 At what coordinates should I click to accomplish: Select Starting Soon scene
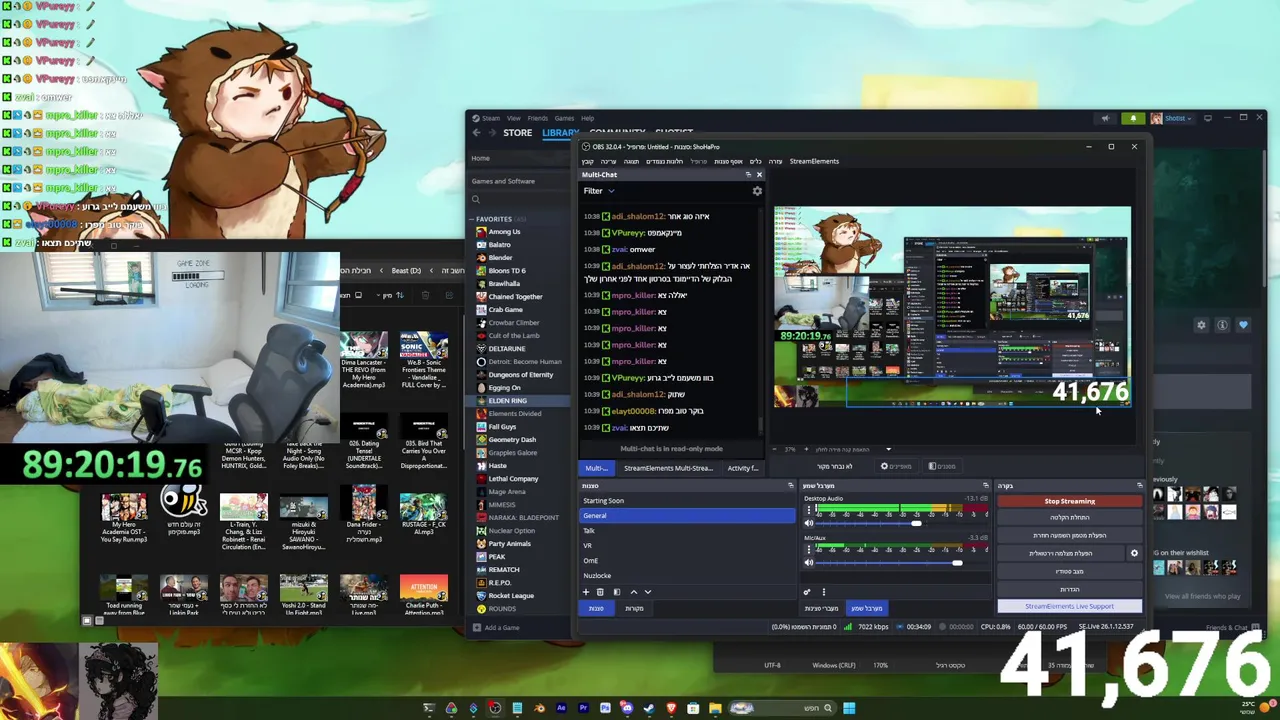[688, 501]
